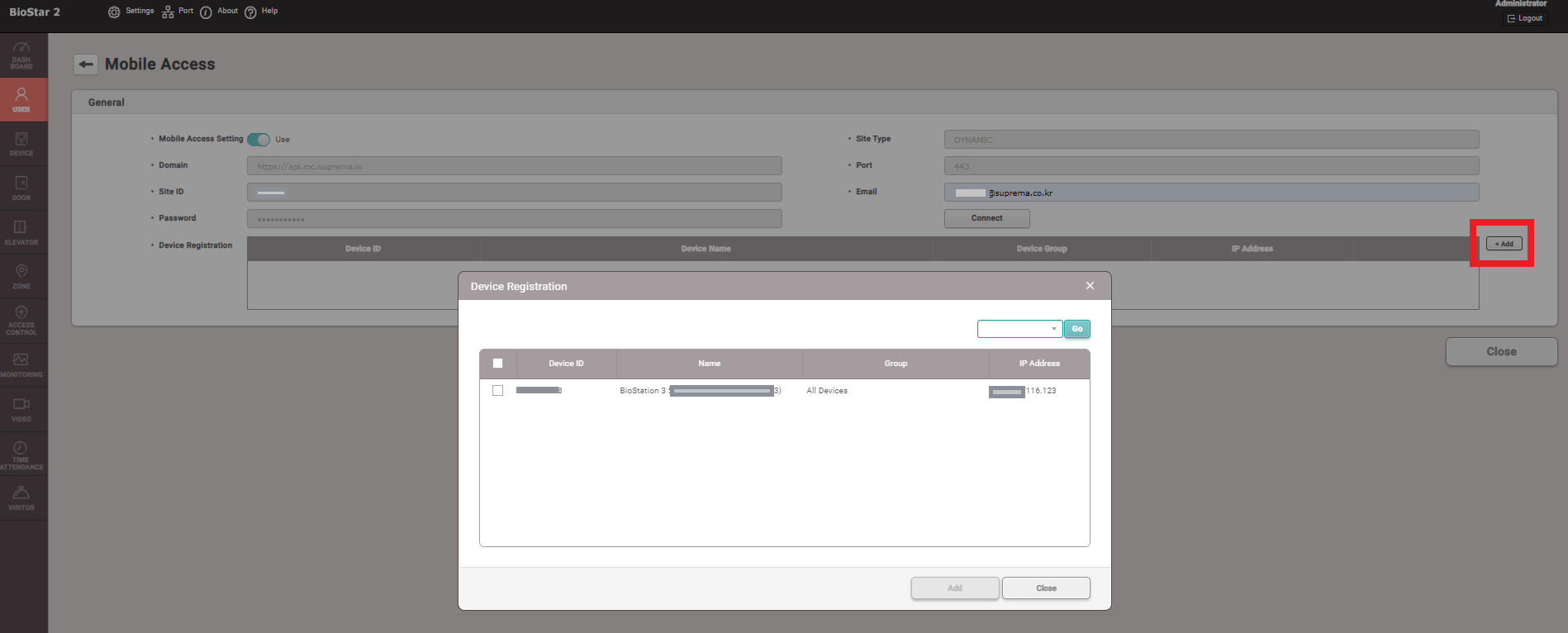
Task: Open the Zone sidebar section
Action: (x=22, y=277)
